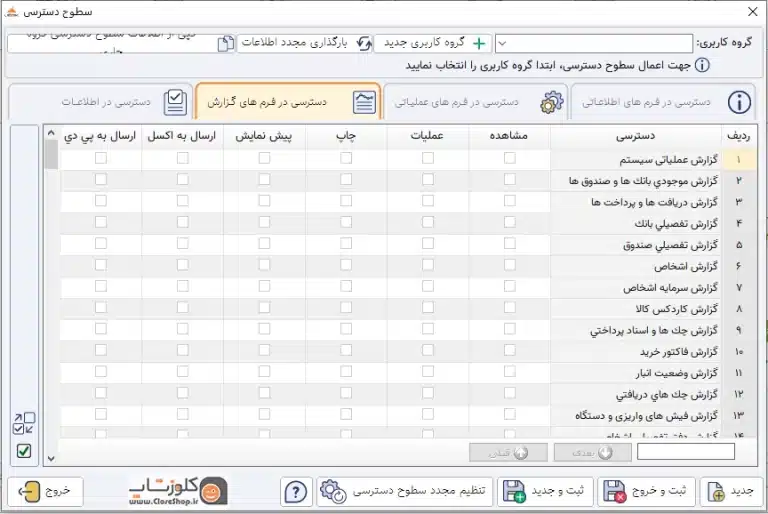Click ثبت و جدید button label
The width and height of the screenshot is (768, 514).
[x=558, y=491]
